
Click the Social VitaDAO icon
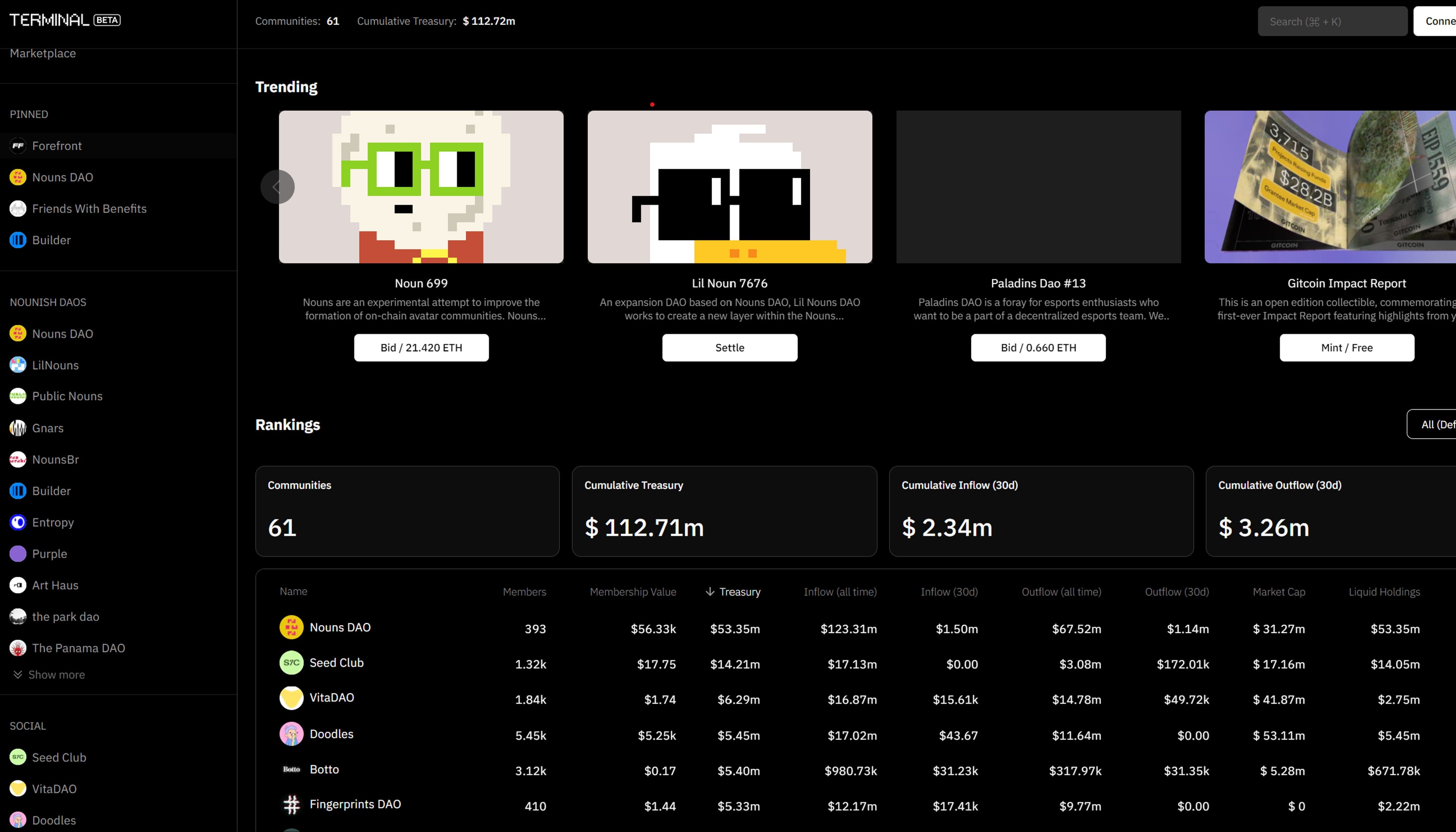18,788
